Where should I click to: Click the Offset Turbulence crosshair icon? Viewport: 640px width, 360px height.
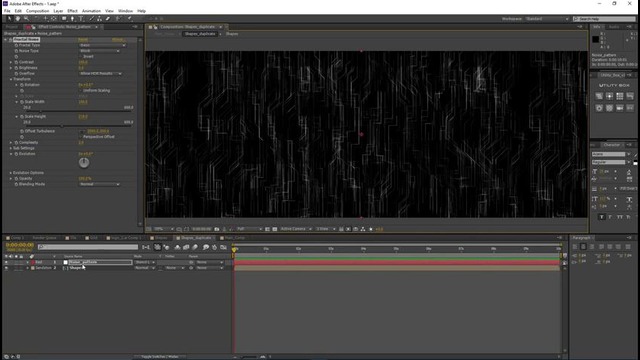pos(82,131)
